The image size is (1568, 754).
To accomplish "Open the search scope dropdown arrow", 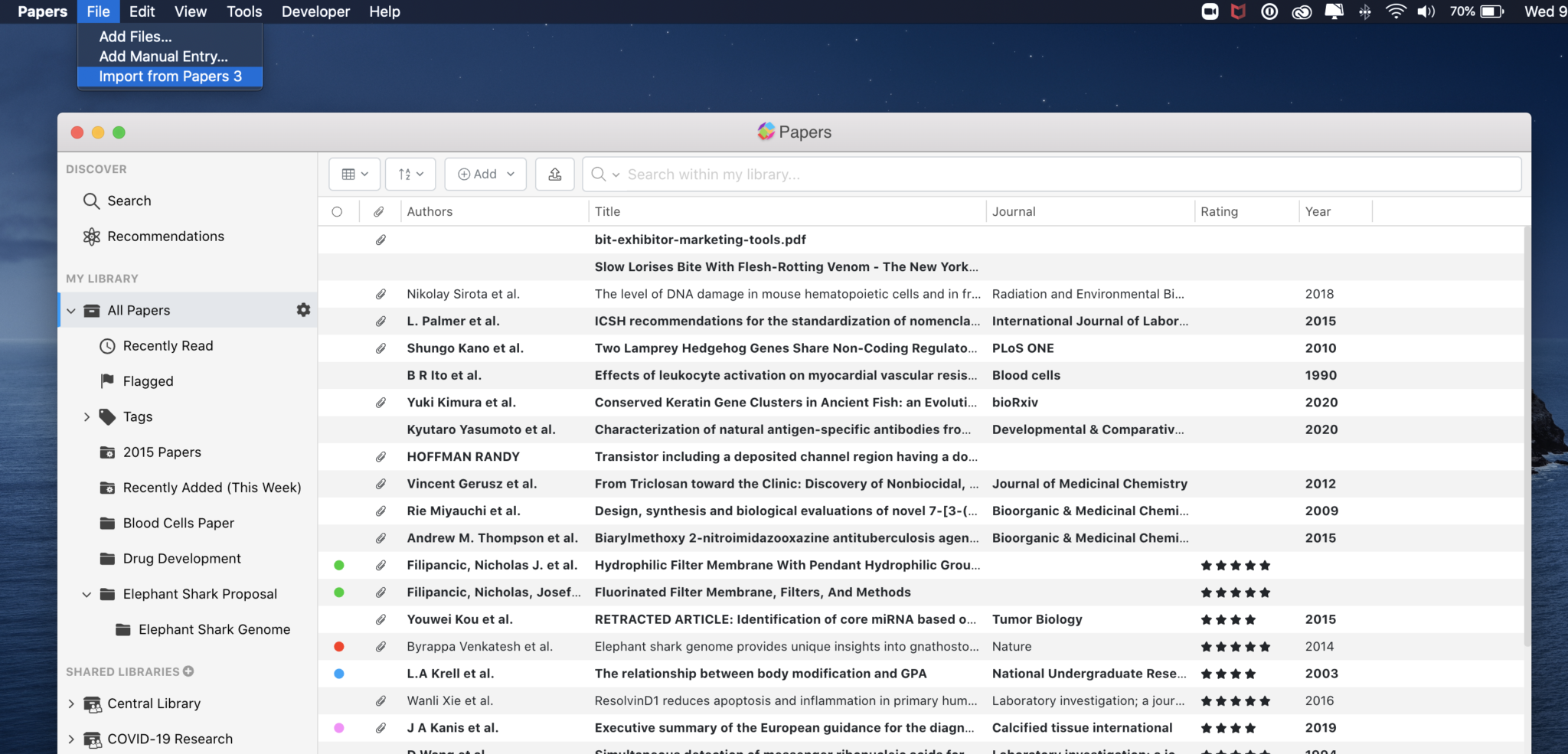I will tap(616, 175).
